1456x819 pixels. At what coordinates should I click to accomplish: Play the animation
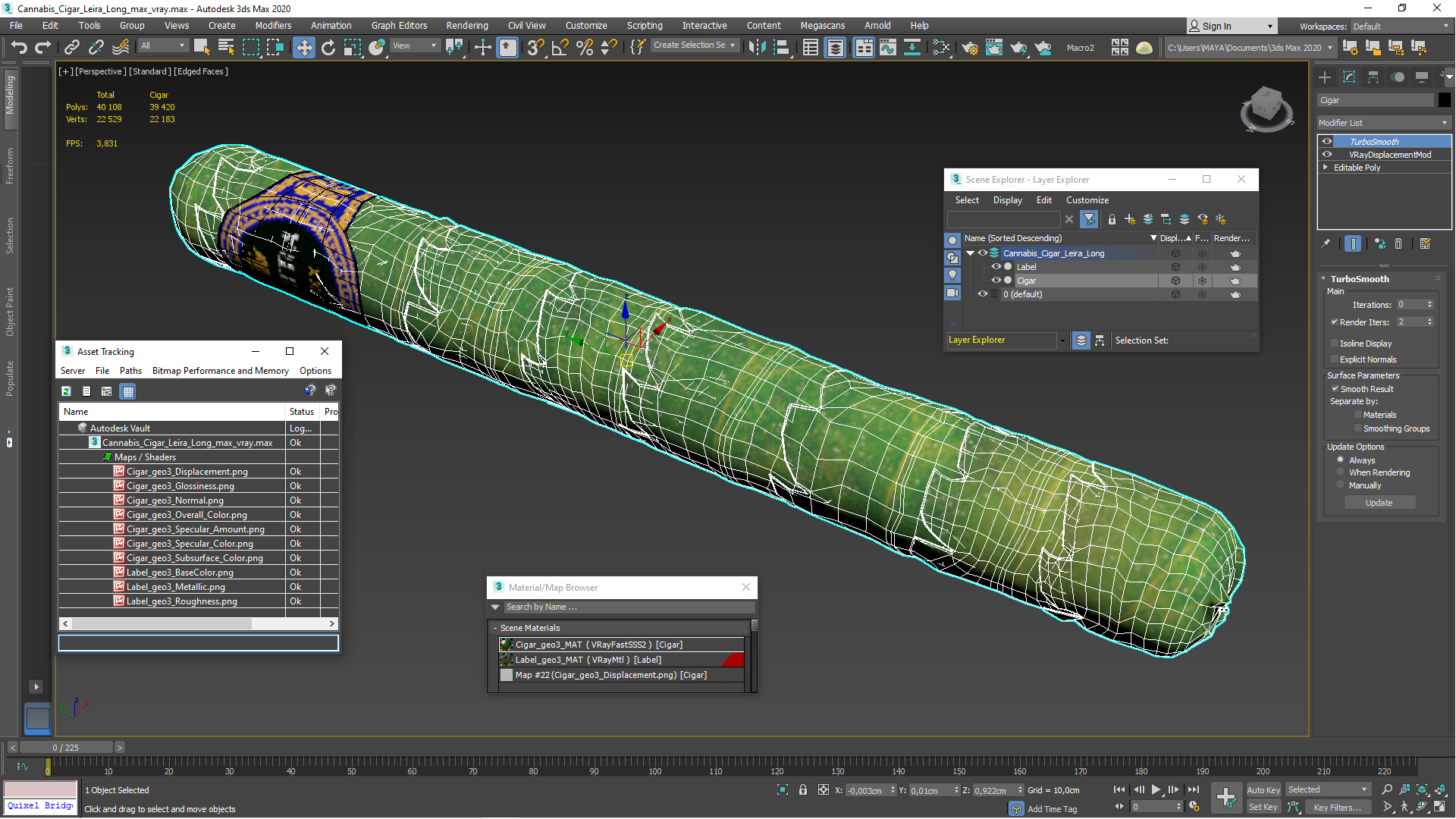click(x=1156, y=790)
